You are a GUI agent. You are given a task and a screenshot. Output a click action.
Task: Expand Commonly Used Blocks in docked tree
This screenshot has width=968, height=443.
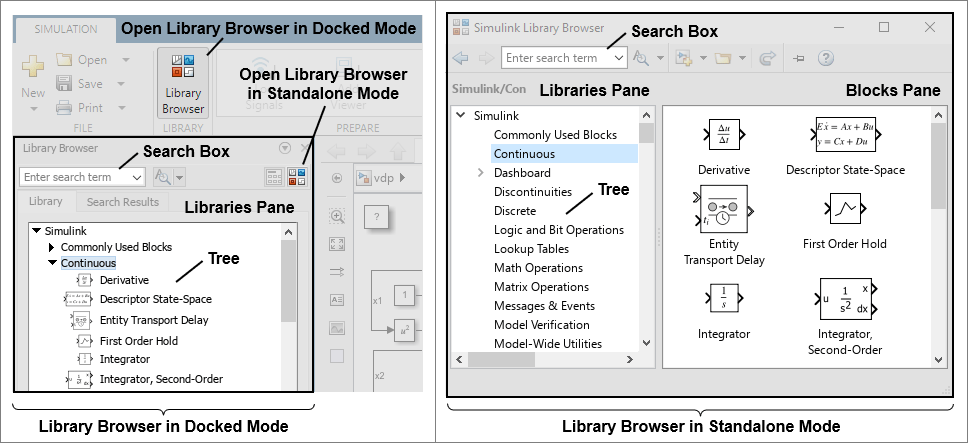(52, 247)
